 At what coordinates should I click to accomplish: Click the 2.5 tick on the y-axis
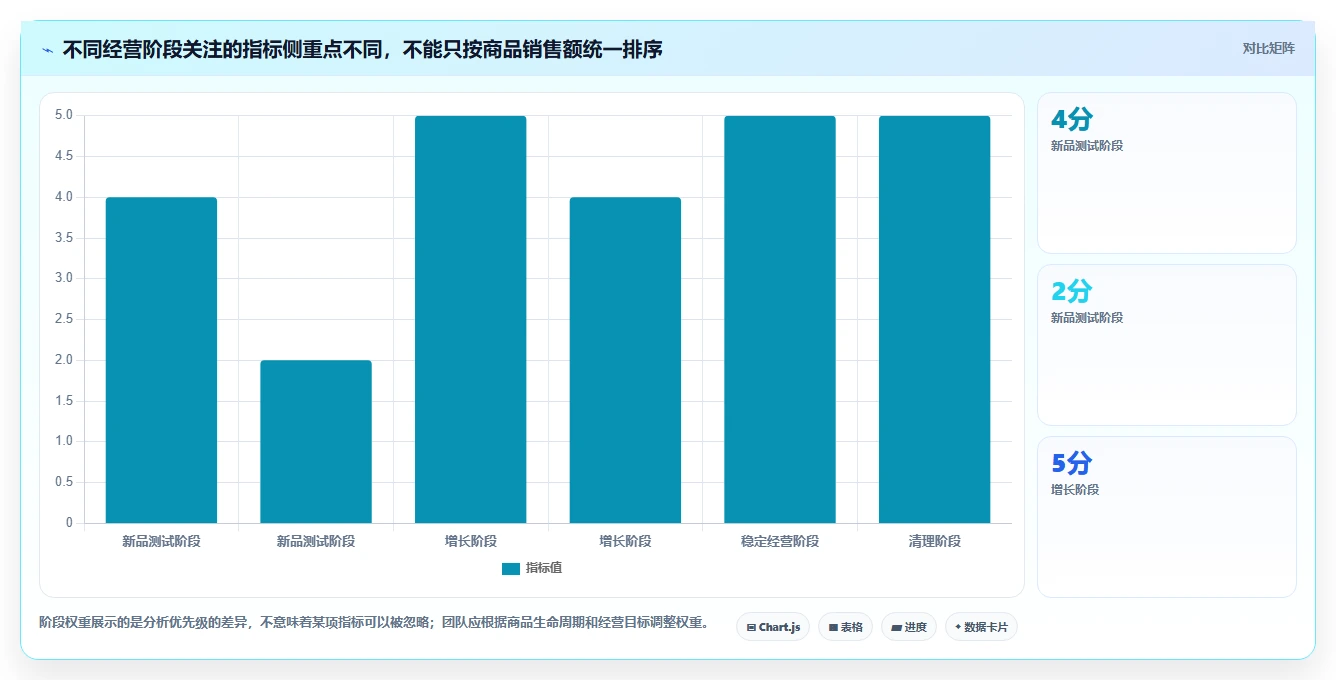tap(64, 319)
